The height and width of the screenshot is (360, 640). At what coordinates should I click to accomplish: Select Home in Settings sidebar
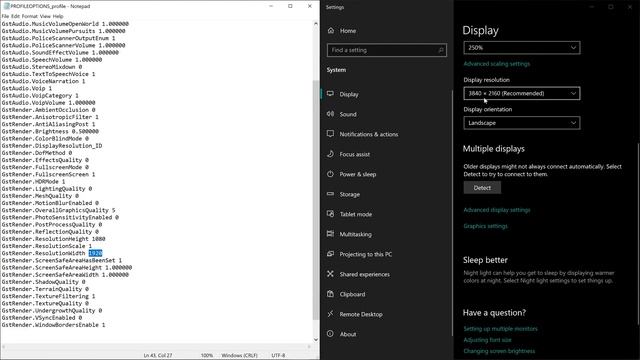click(348, 31)
